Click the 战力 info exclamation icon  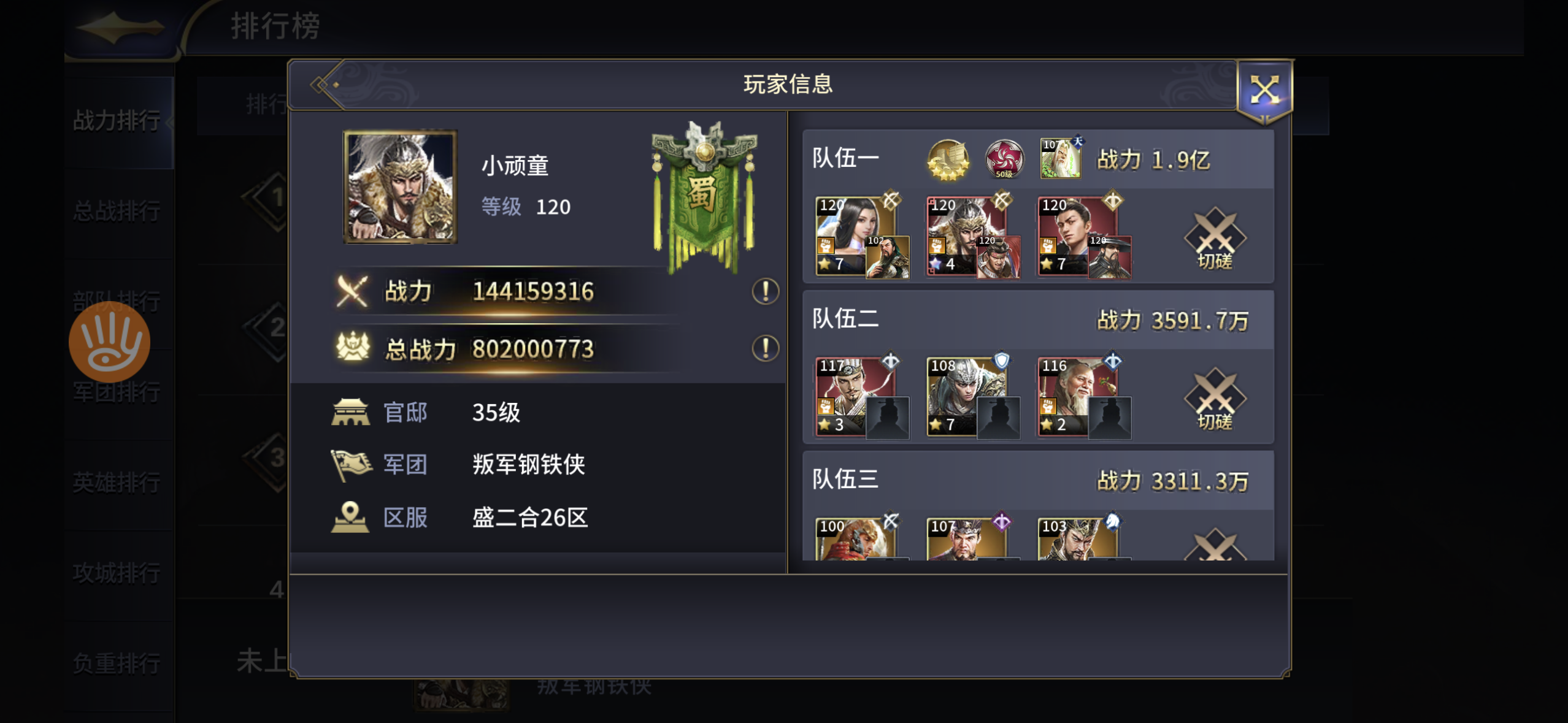(x=765, y=291)
